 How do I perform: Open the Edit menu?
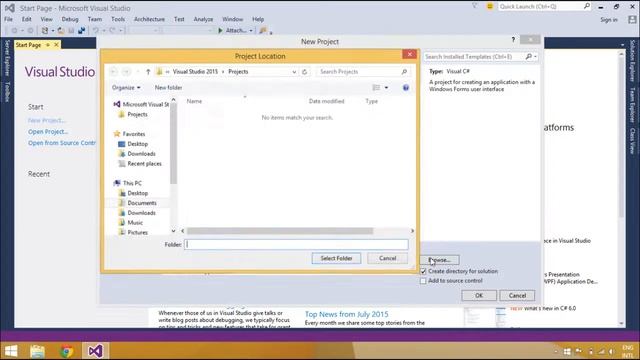point(27,19)
